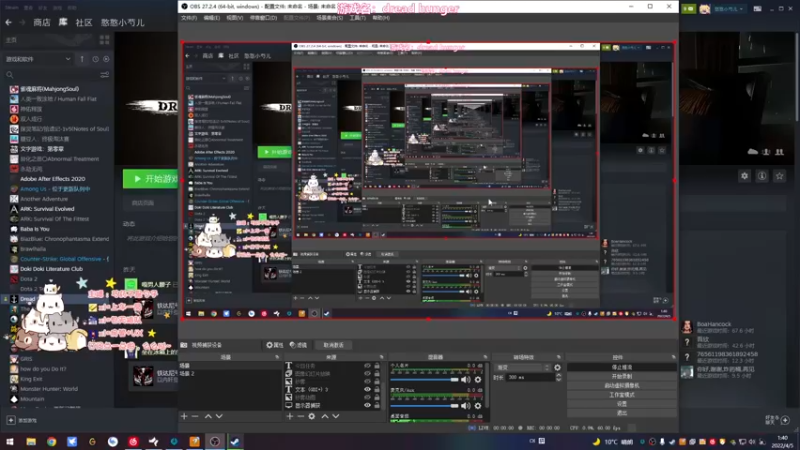Click the Steam icon on taskbar

click(x=235, y=442)
